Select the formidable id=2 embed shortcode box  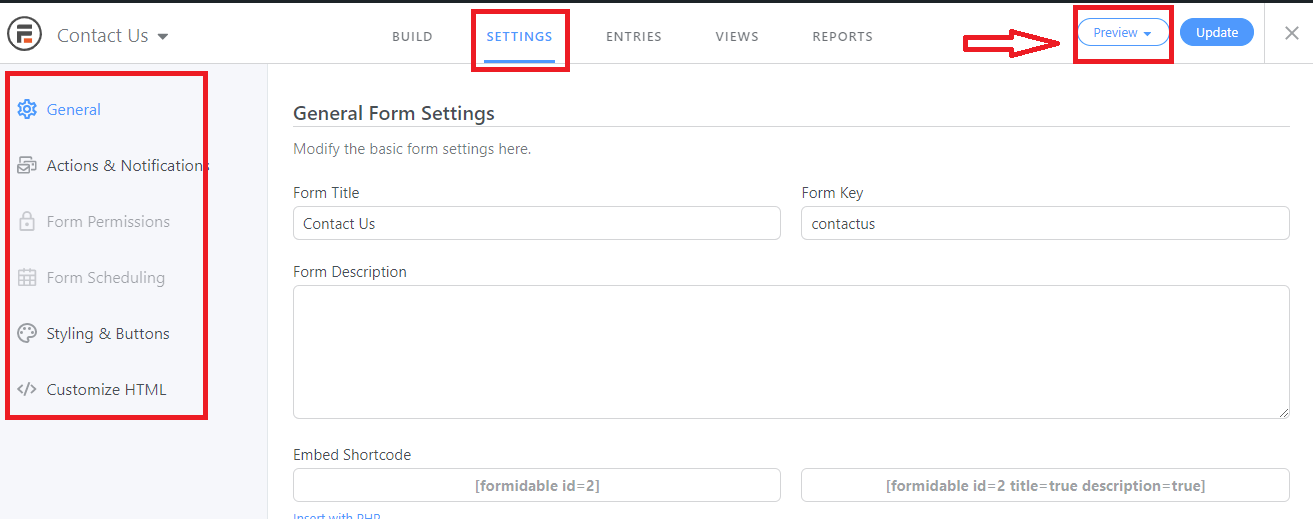[536, 486]
